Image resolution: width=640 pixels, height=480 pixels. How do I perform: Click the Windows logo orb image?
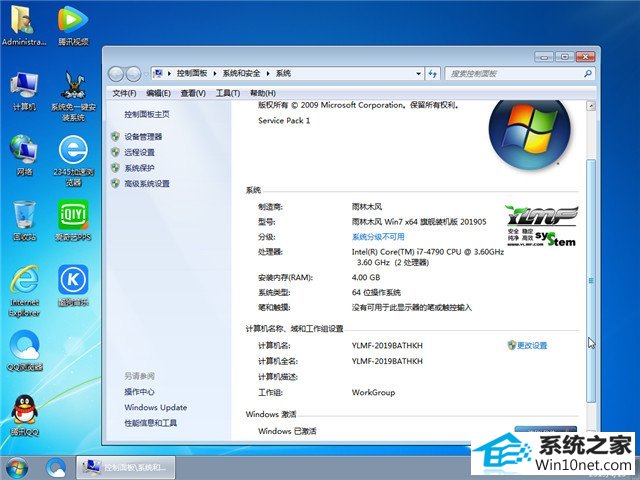[x=530, y=133]
